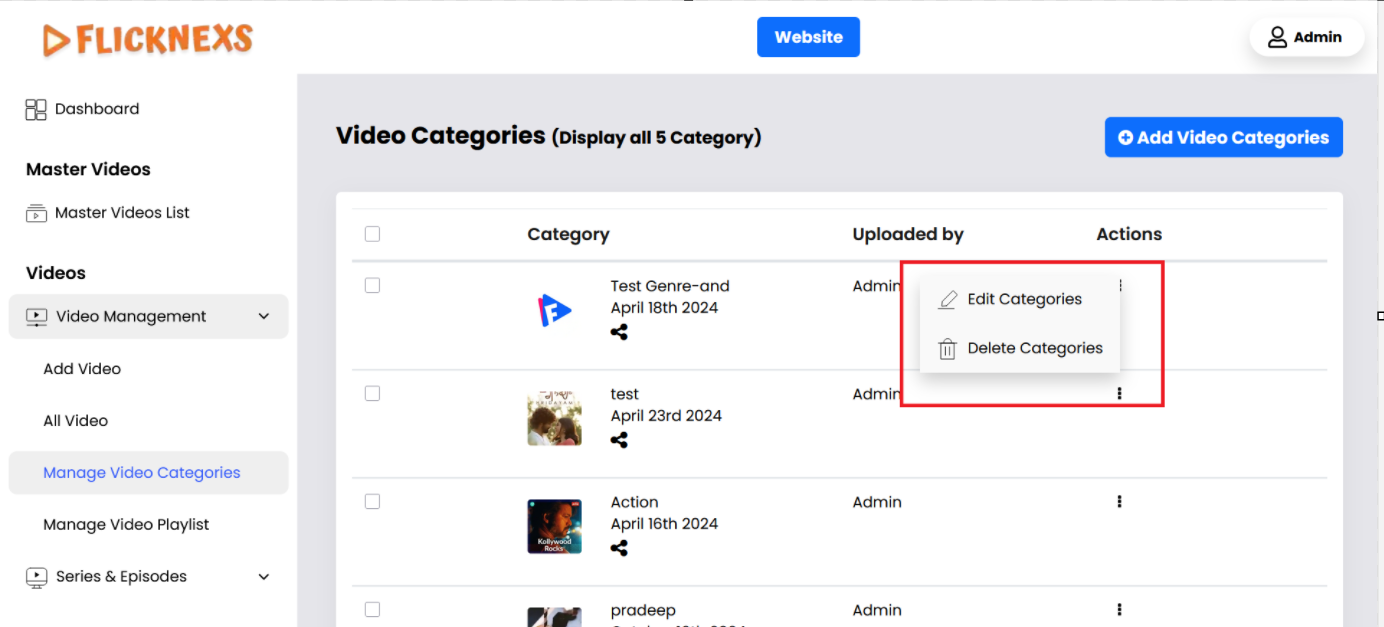This screenshot has width=1384, height=627.
Task: Go to Manage Video Playlist
Action: pos(126,525)
